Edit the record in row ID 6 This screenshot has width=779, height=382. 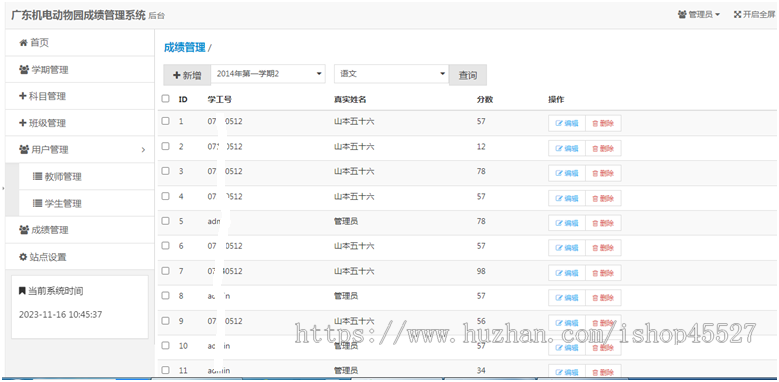[x=567, y=248]
